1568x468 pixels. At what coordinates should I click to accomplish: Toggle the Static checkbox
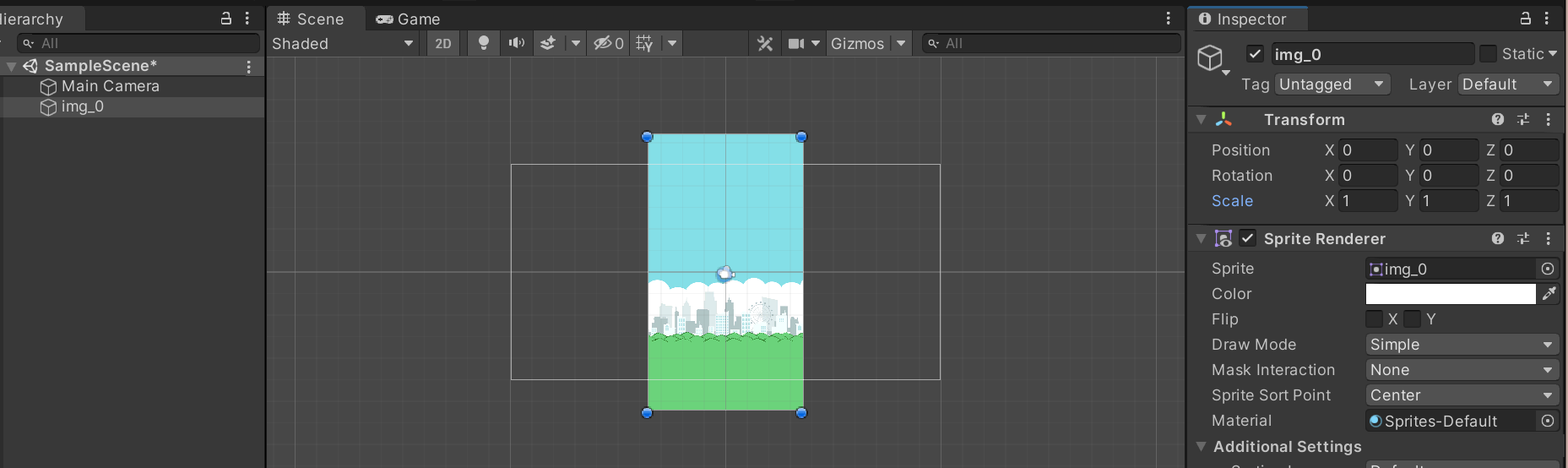(x=1489, y=54)
